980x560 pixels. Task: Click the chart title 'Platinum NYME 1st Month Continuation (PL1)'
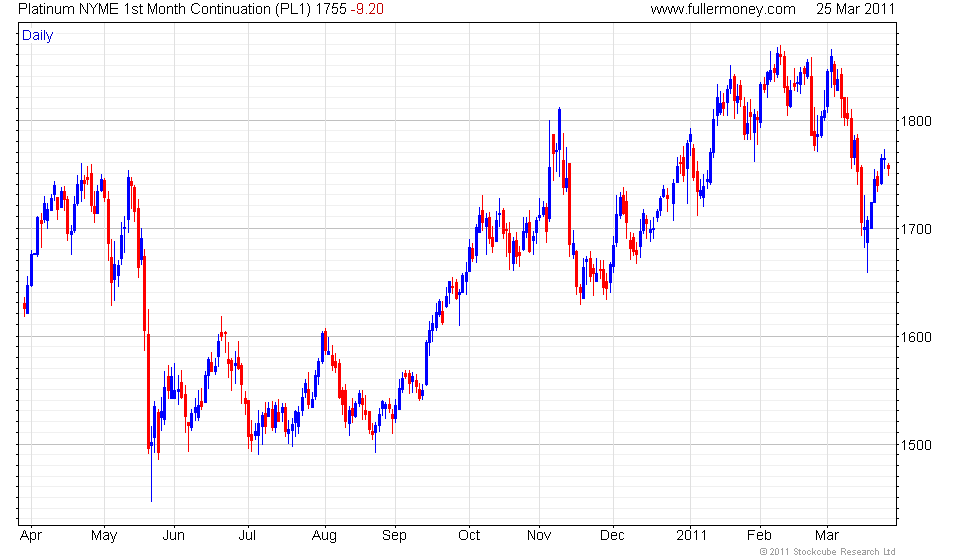[164, 9]
